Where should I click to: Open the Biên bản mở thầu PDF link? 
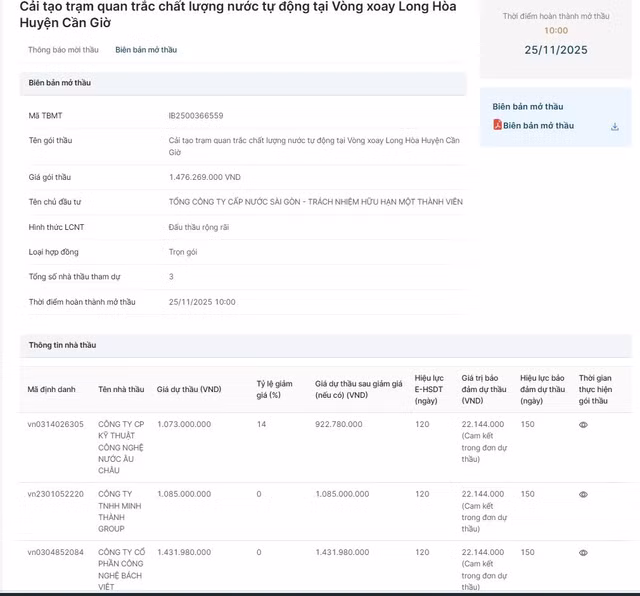[x=538, y=126]
